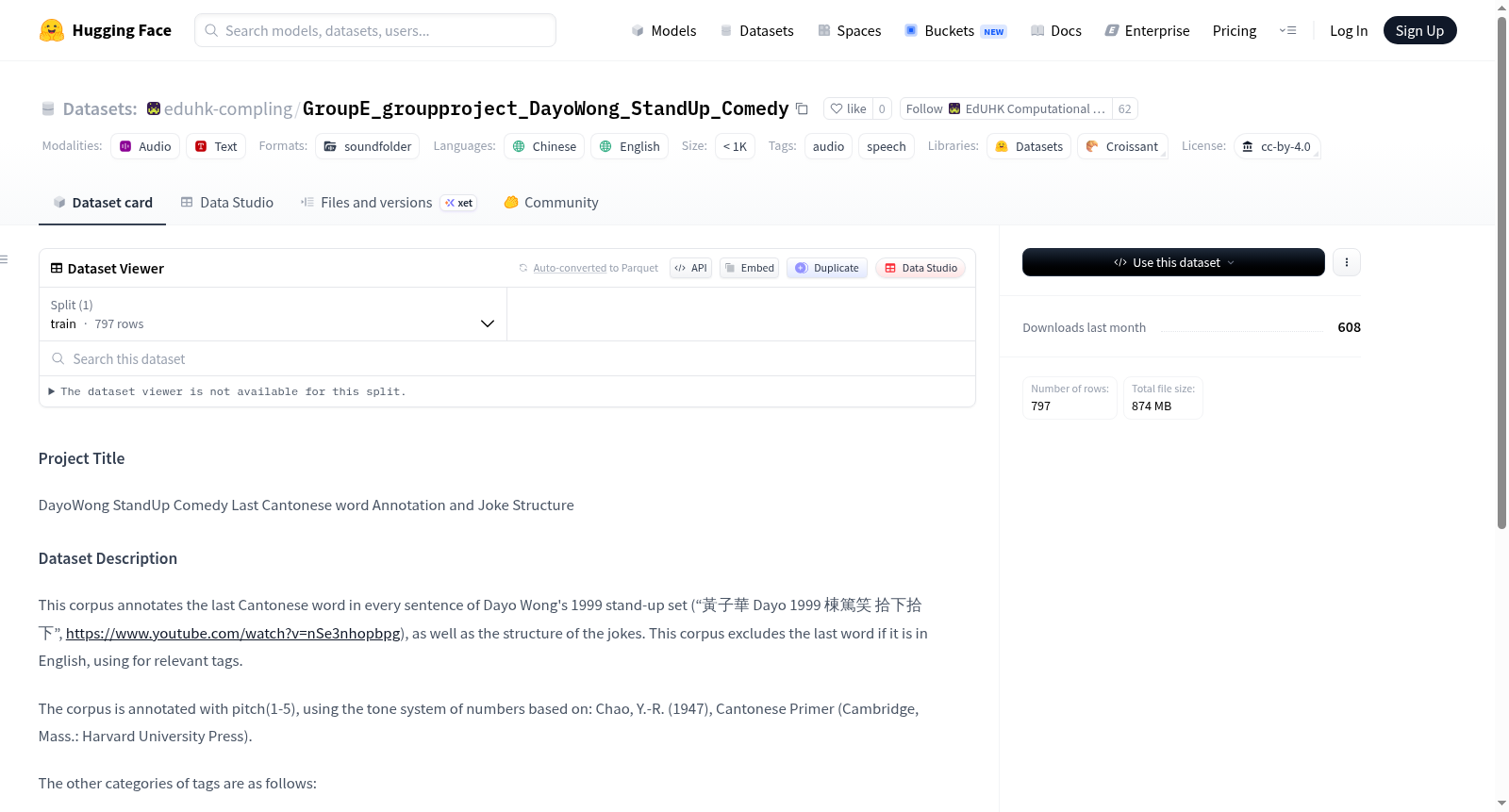
Task: Click the Total file size 874 MB
Action: (x=1163, y=398)
